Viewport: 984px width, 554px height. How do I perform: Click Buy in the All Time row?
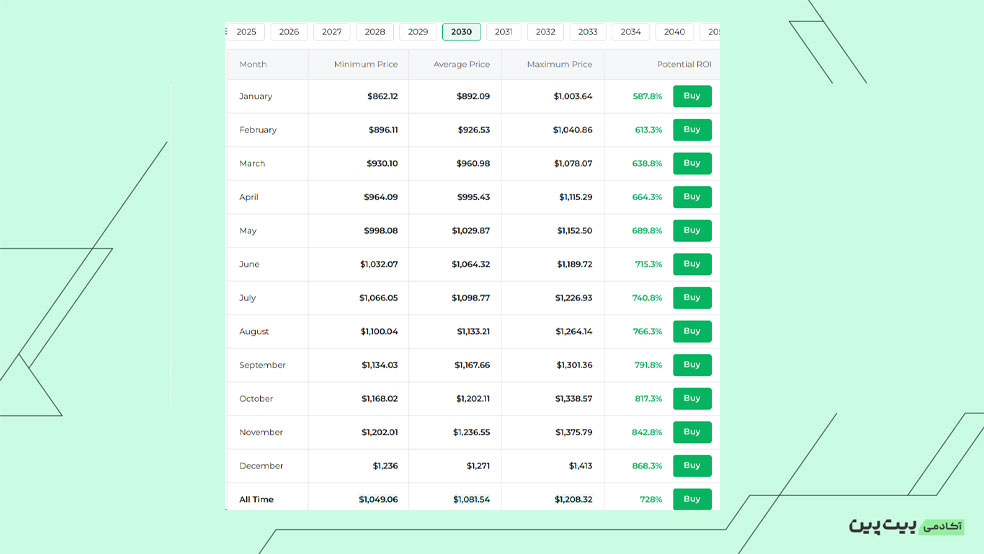point(692,498)
